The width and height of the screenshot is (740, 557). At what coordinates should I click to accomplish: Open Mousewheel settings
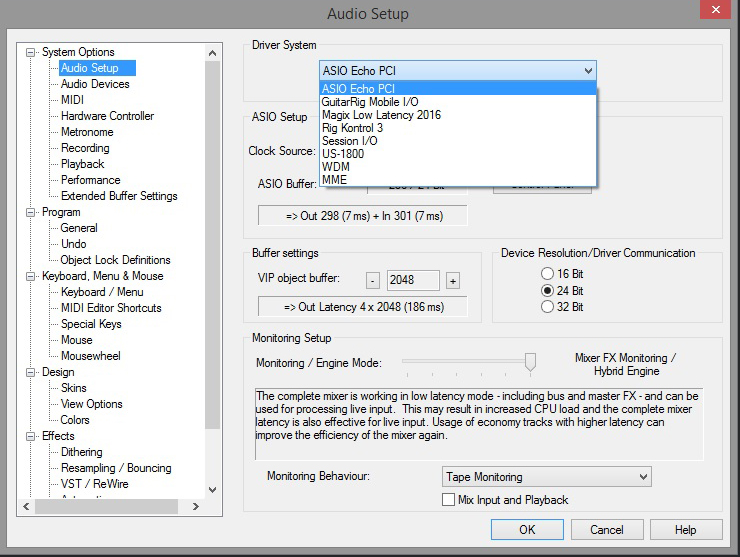point(91,356)
